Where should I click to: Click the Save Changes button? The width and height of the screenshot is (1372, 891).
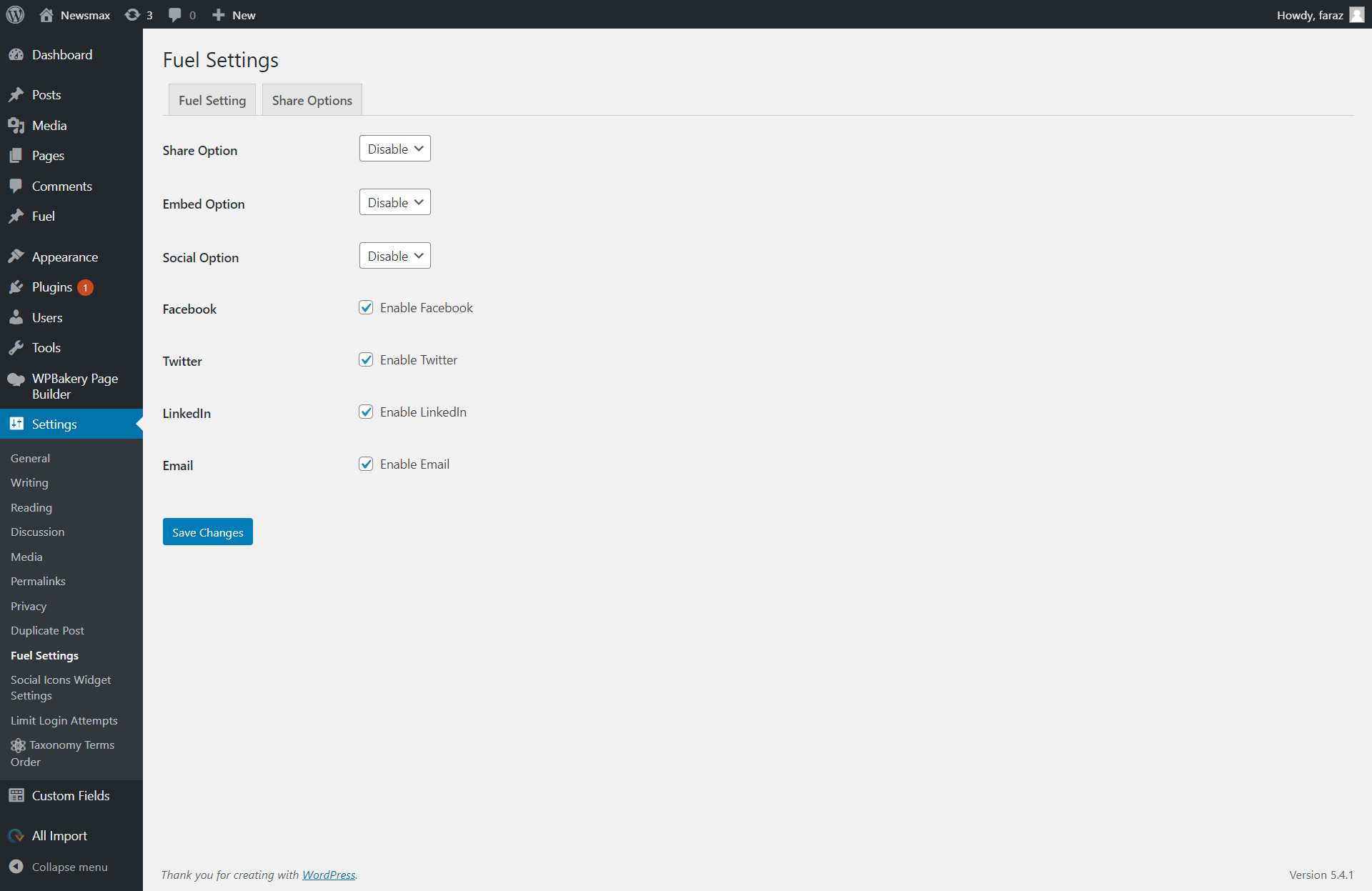pos(207,532)
